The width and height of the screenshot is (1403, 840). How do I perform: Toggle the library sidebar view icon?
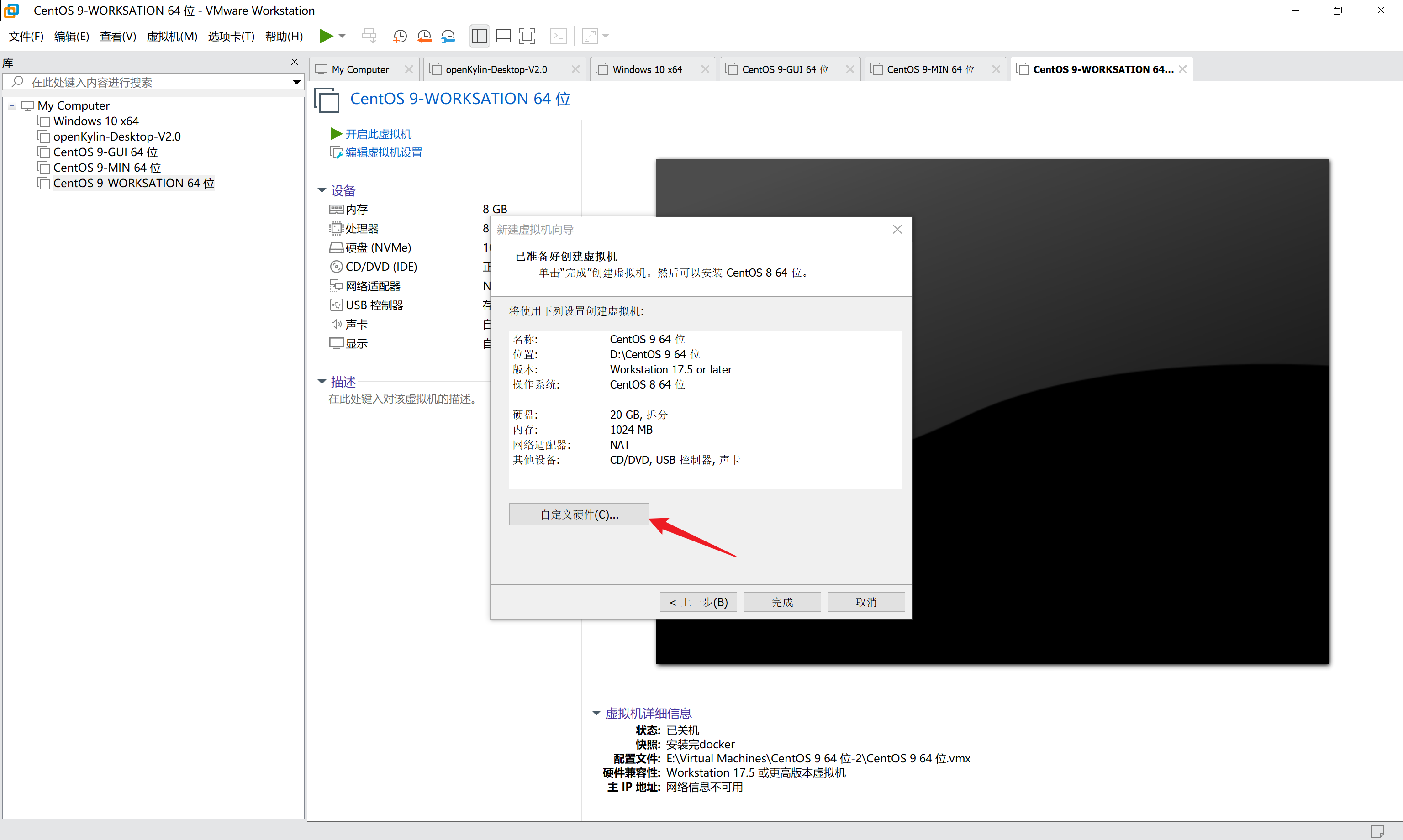[479, 36]
